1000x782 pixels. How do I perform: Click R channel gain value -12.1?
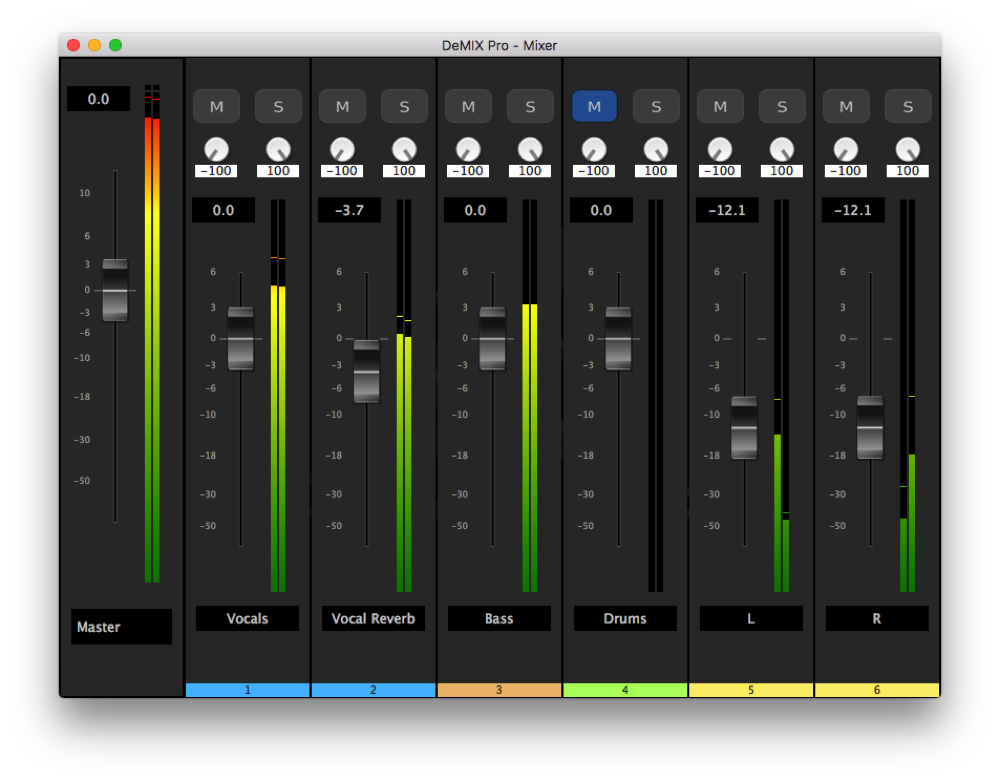coord(853,210)
